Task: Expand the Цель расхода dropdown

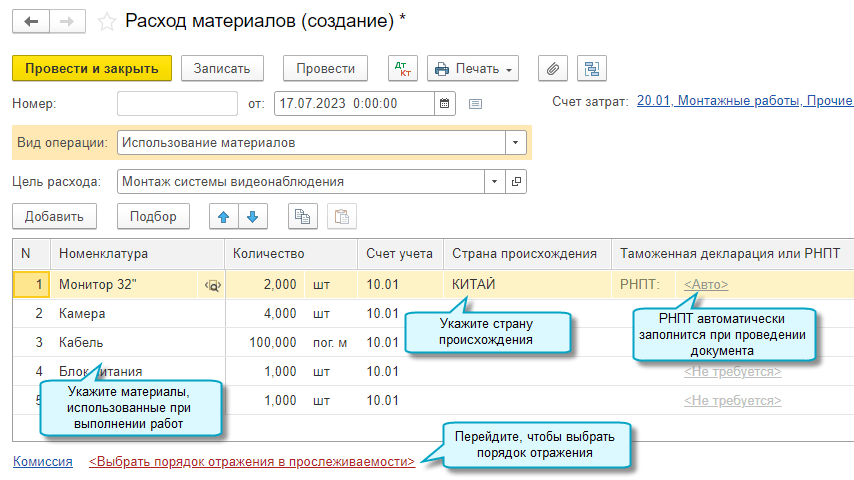Action: pos(495,182)
